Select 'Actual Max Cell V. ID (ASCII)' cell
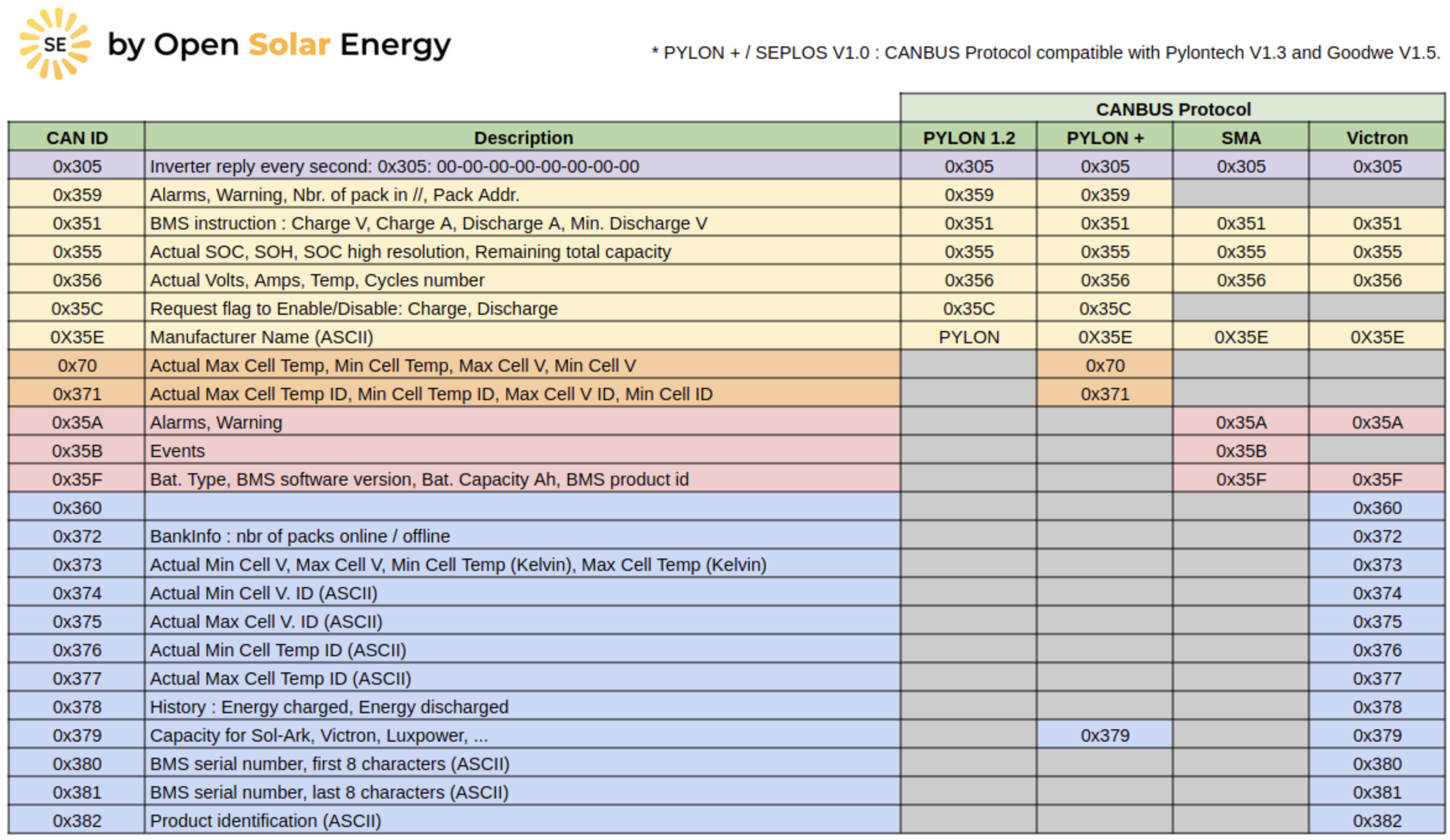 [x=523, y=621]
